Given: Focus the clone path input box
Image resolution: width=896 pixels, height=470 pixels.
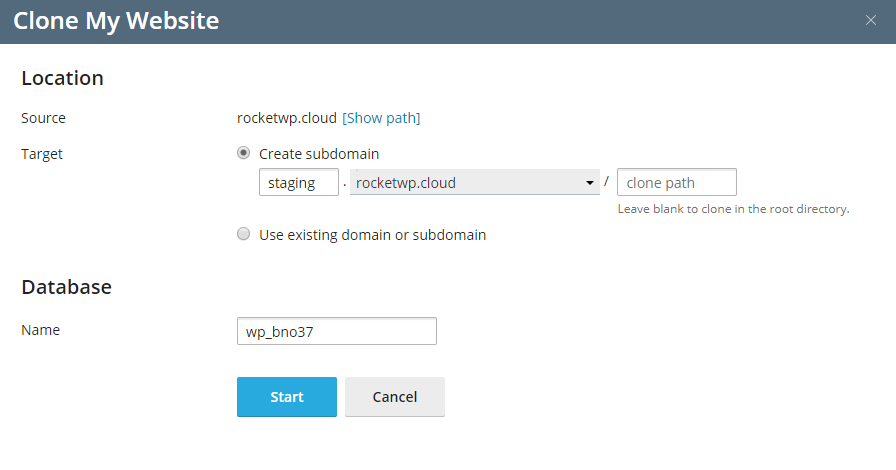Looking at the screenshot, I should tap(677, 182).
